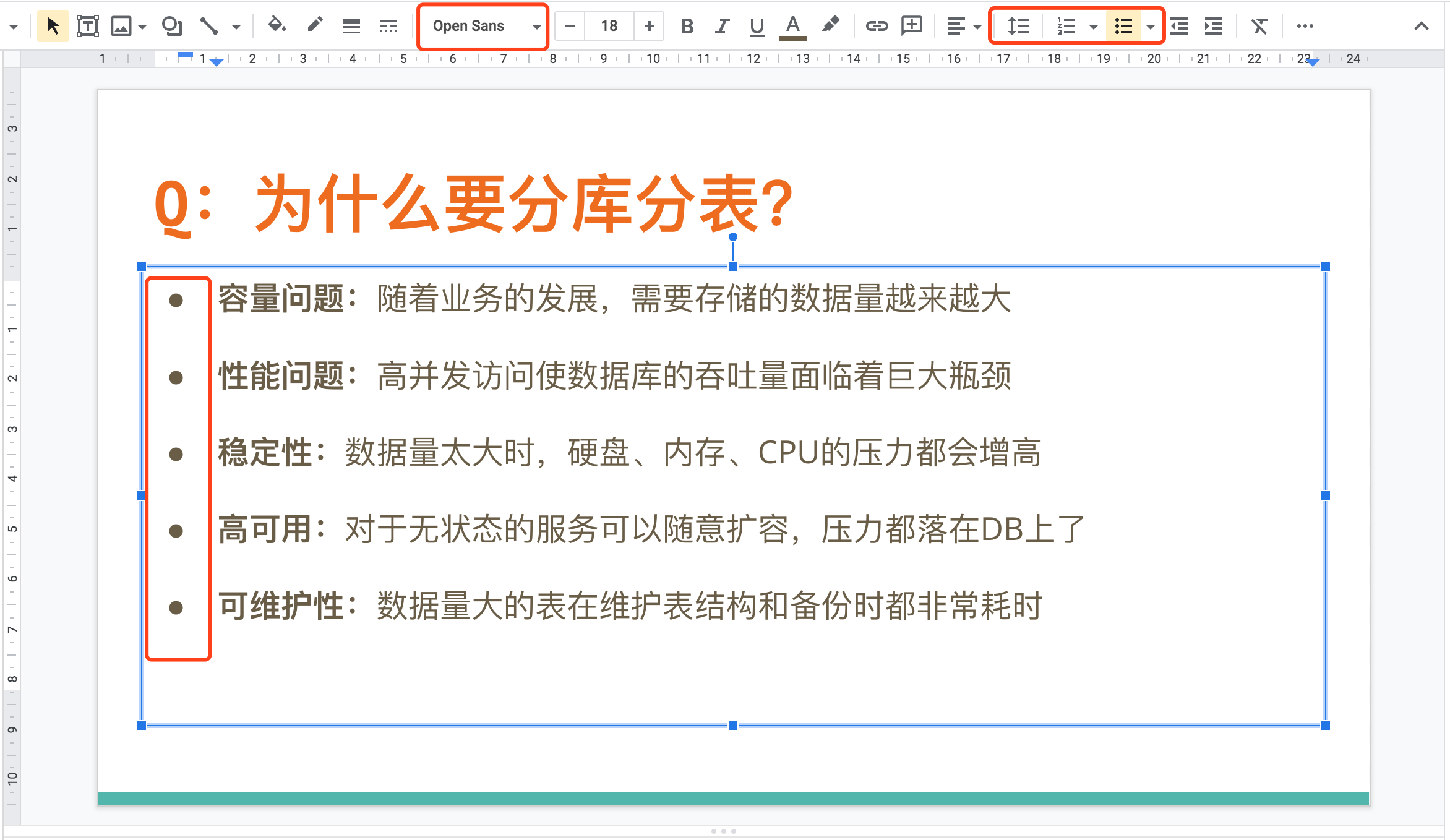1450x840 pixels.
Task: Toggle the numbered list
Action: click(1066, 26)
